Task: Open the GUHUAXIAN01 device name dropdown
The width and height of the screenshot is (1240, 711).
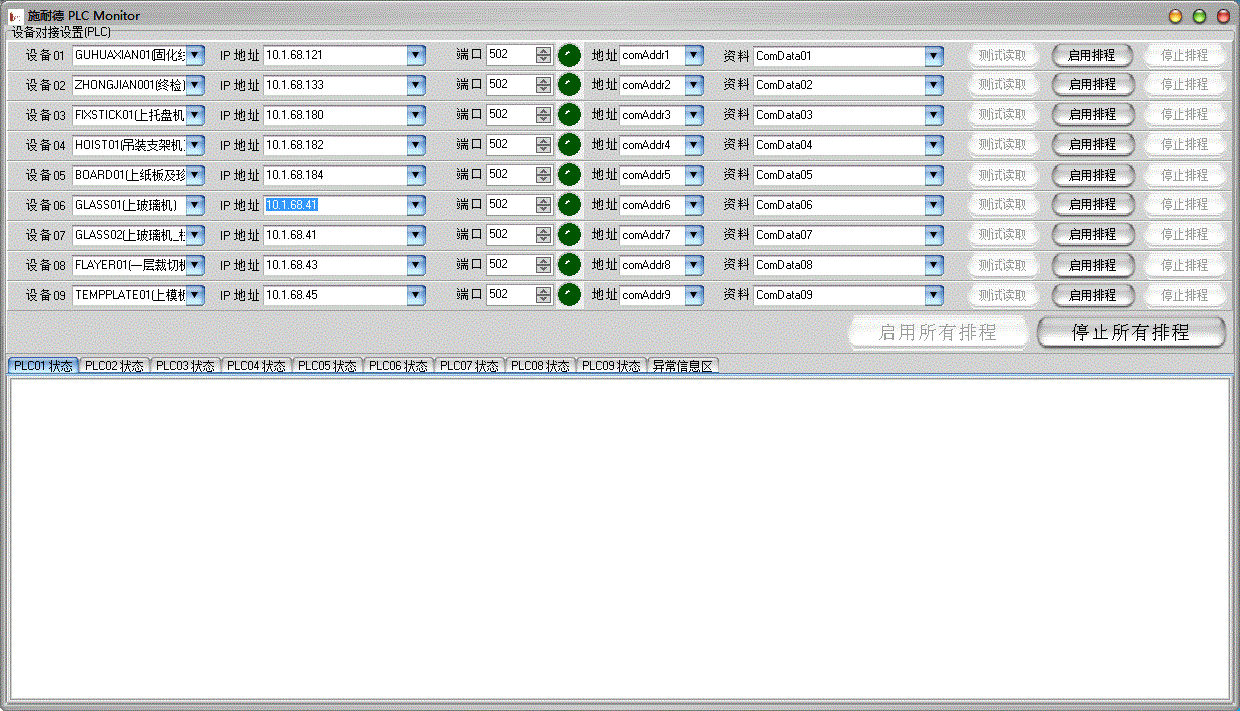Action: [195, 56]
